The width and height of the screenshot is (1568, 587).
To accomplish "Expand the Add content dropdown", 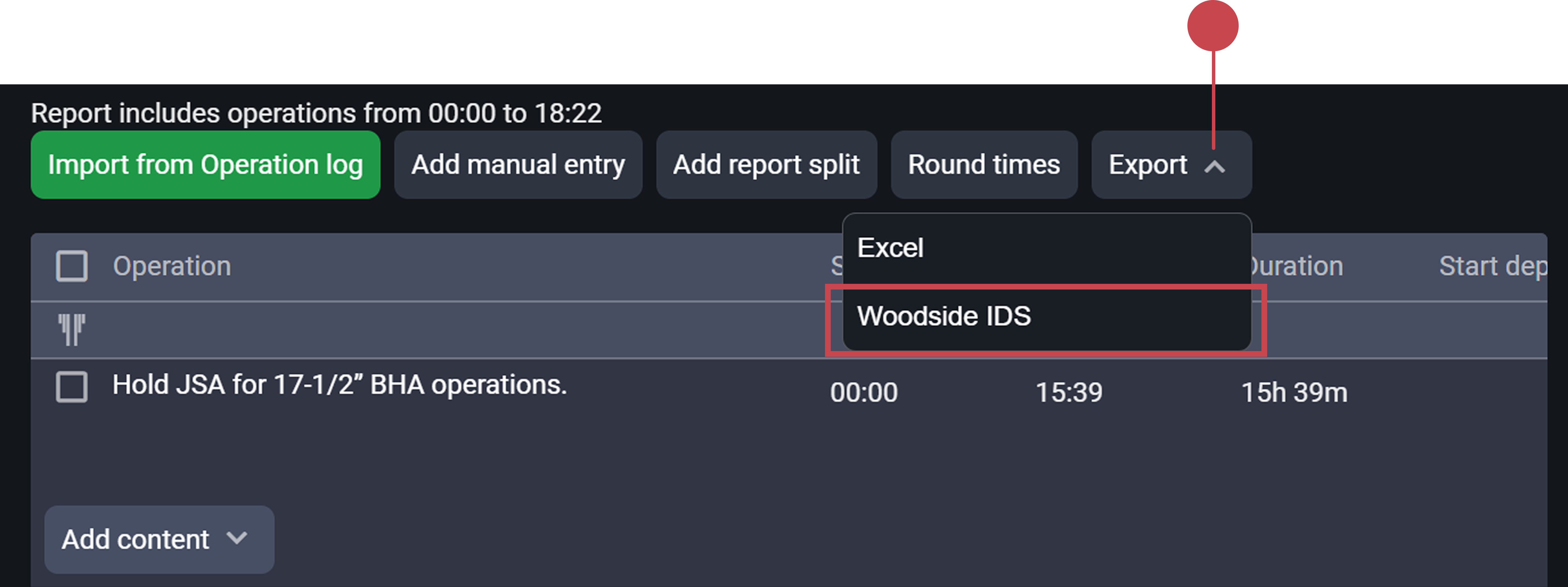I will click(x=158, y=539).
